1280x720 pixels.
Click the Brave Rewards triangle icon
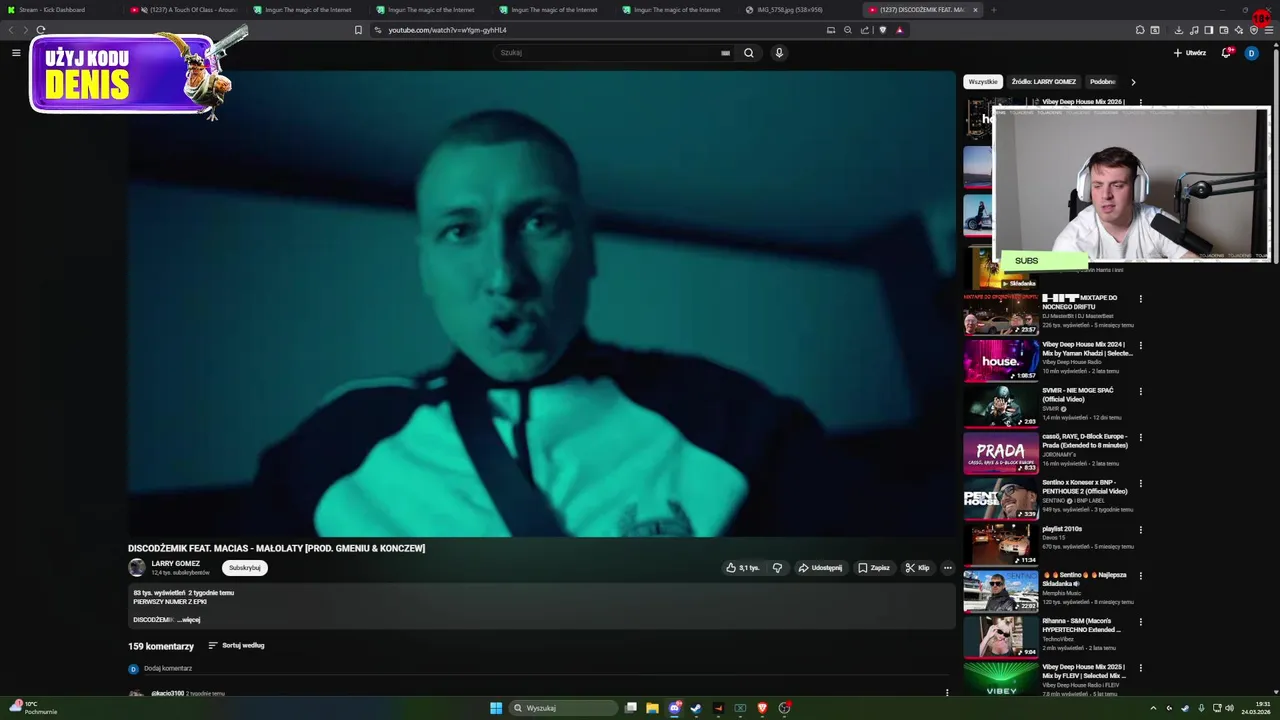coord(899,30)
